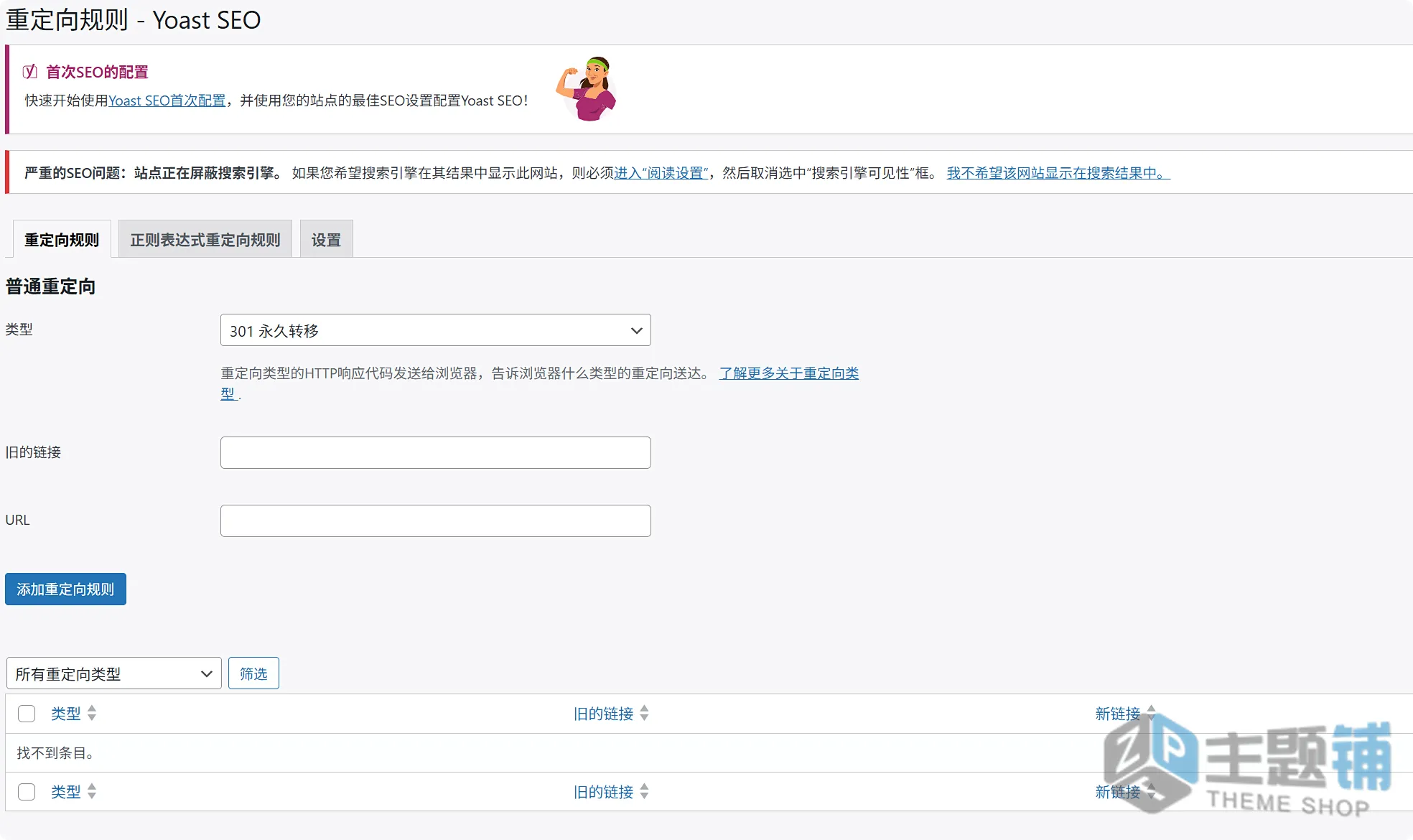The image size is (1413, 840).
Task: Click the 普通重定向 section heading
Action: (x=50, y=286)
